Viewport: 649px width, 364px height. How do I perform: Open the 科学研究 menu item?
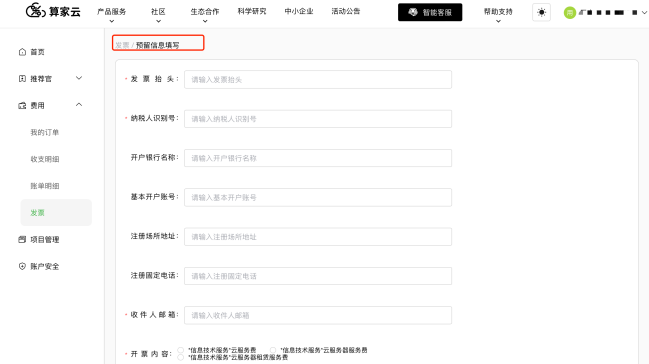tap(252, 12)
